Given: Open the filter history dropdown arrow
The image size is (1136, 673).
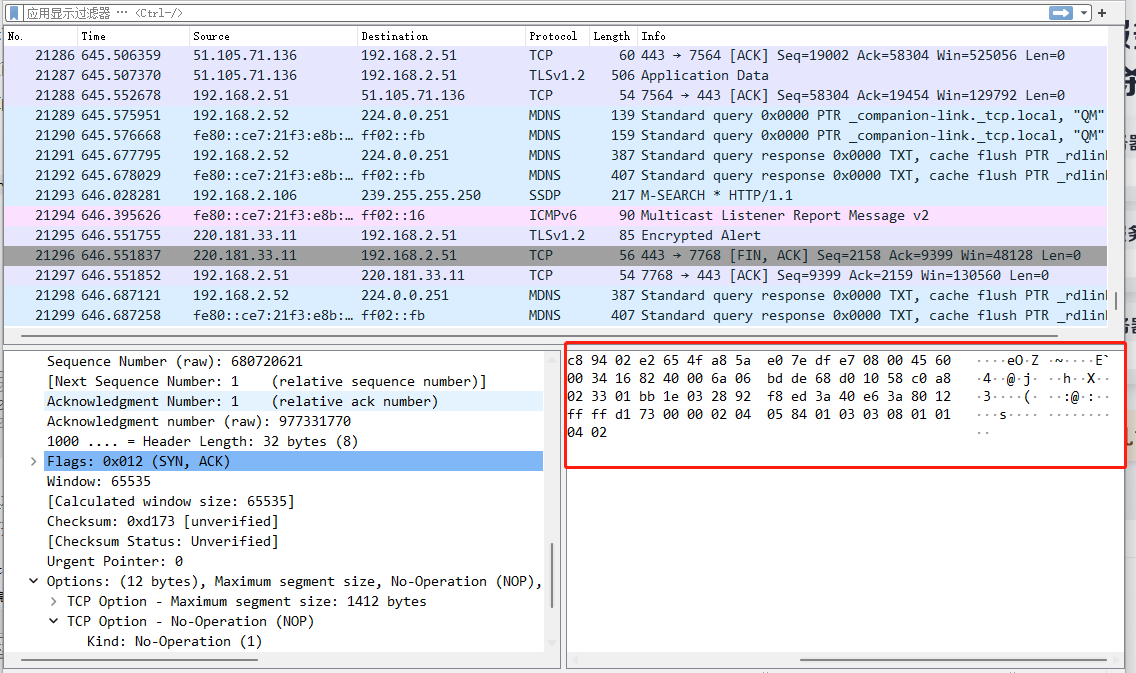Looking at the screenshot, I should (1084, 13).
